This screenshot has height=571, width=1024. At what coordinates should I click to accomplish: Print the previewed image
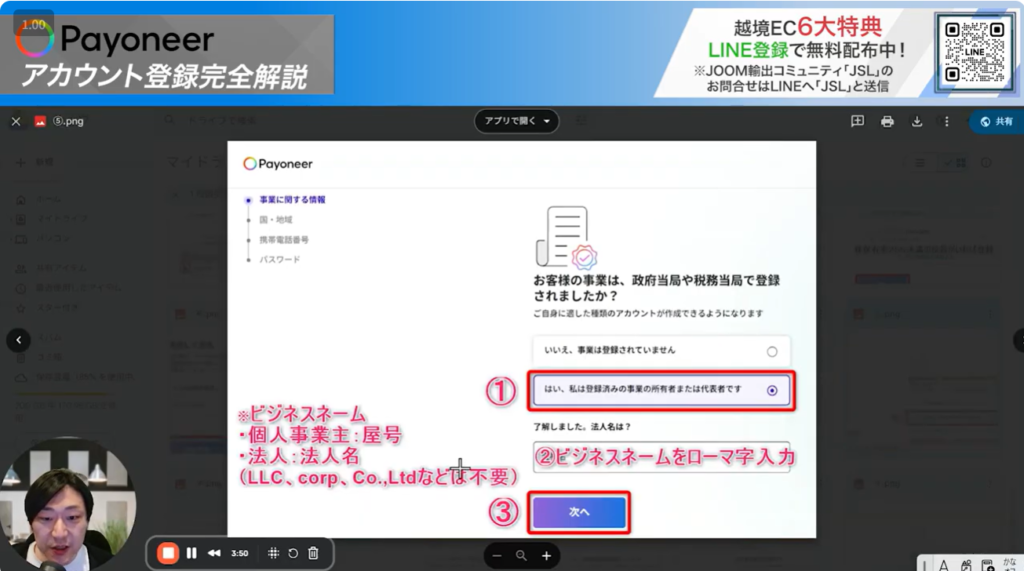tap(887, 122)
